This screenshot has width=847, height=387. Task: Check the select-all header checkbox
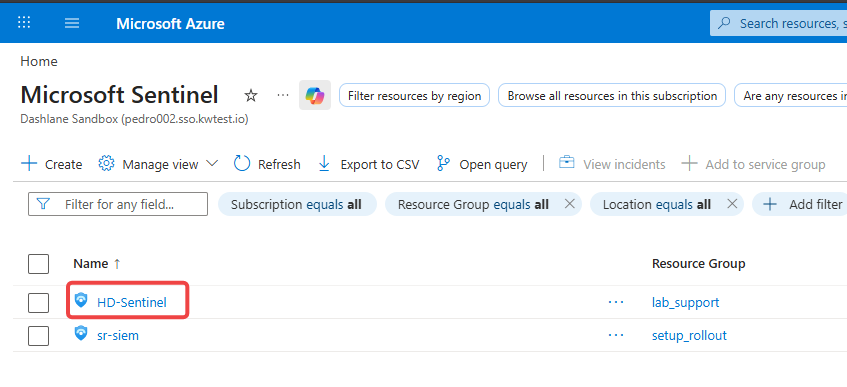coord(38,264)
